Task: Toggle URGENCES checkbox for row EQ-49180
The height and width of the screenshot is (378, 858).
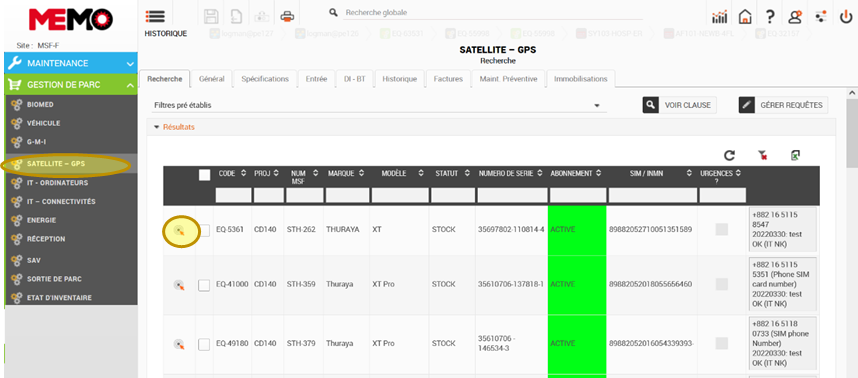Action: (722, 344)
